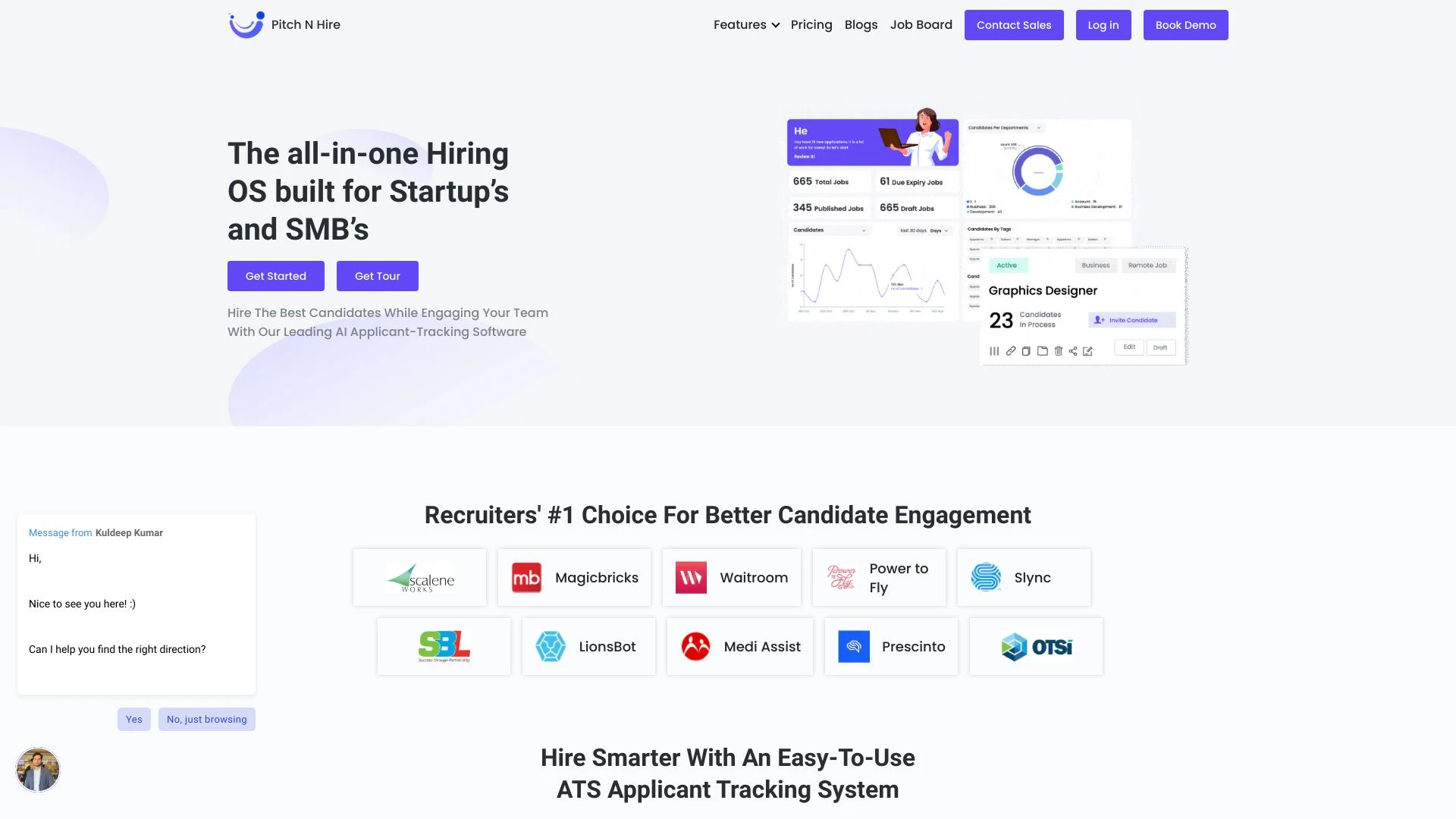
Task: Click the Waitroom company icon
Action: (x=692, y=577)
